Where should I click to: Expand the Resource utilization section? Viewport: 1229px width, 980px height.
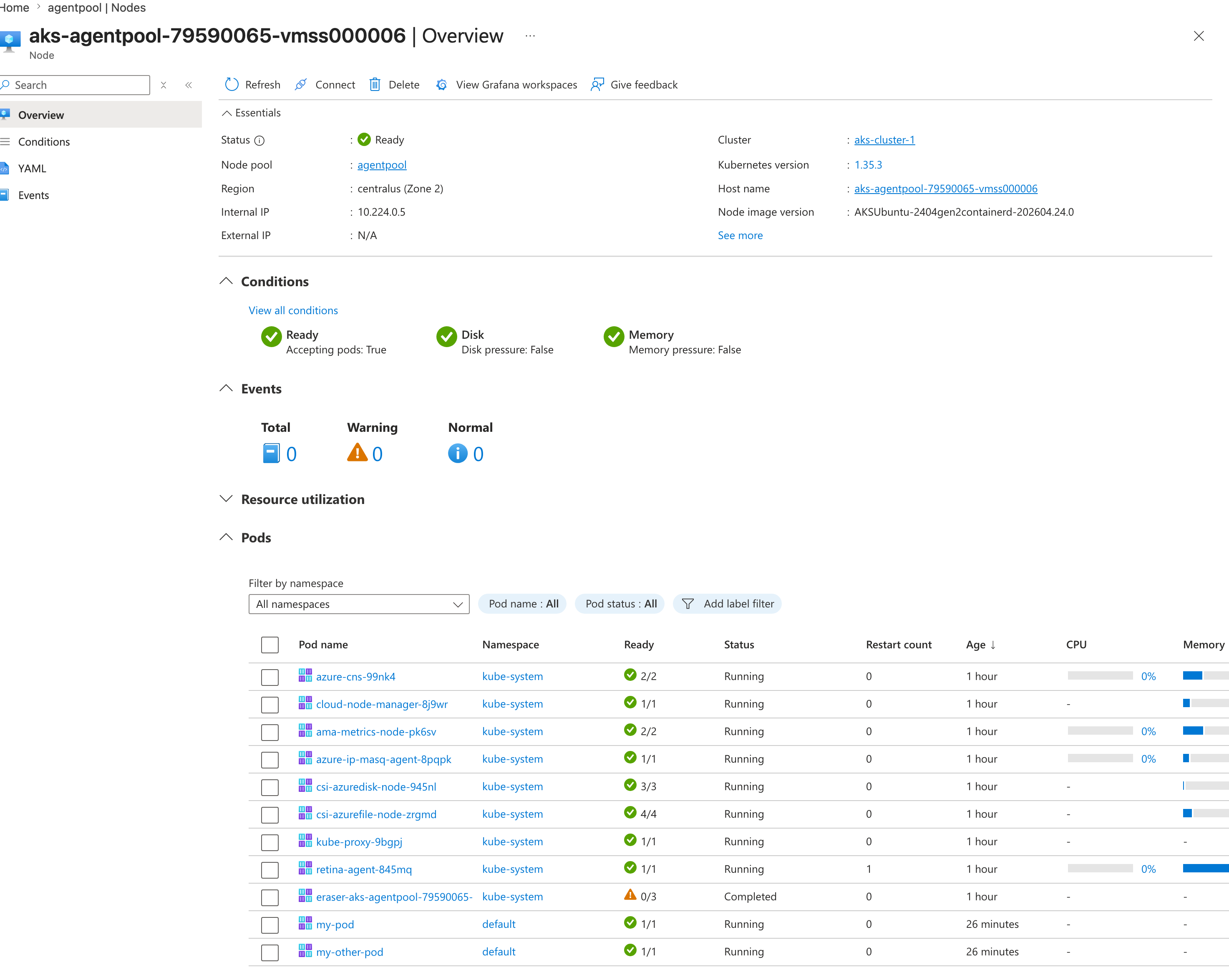click(226, 499)
